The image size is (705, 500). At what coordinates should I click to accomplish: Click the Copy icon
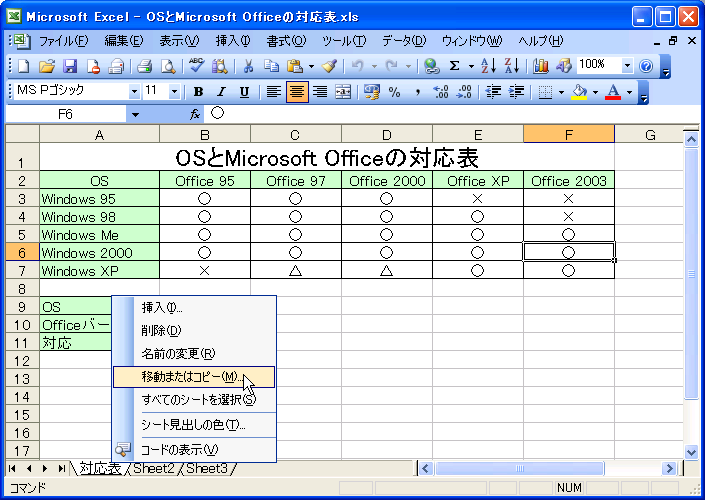click(271, 66)
